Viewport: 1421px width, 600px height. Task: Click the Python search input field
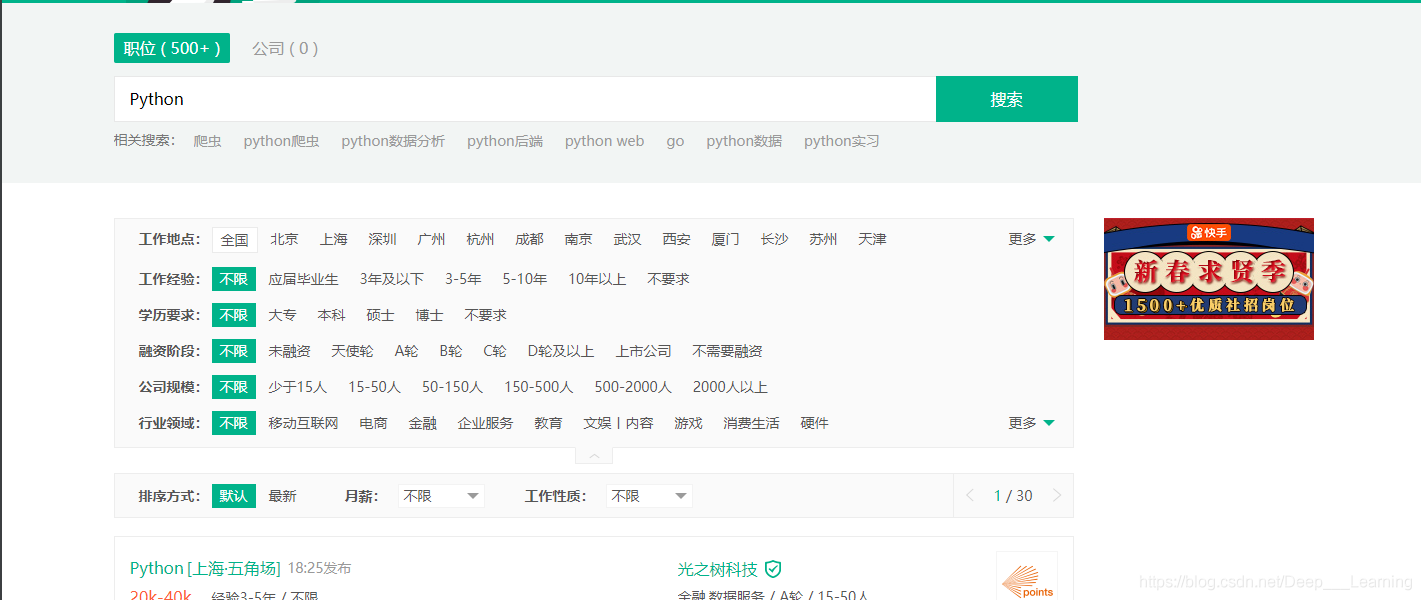[524, 99]
